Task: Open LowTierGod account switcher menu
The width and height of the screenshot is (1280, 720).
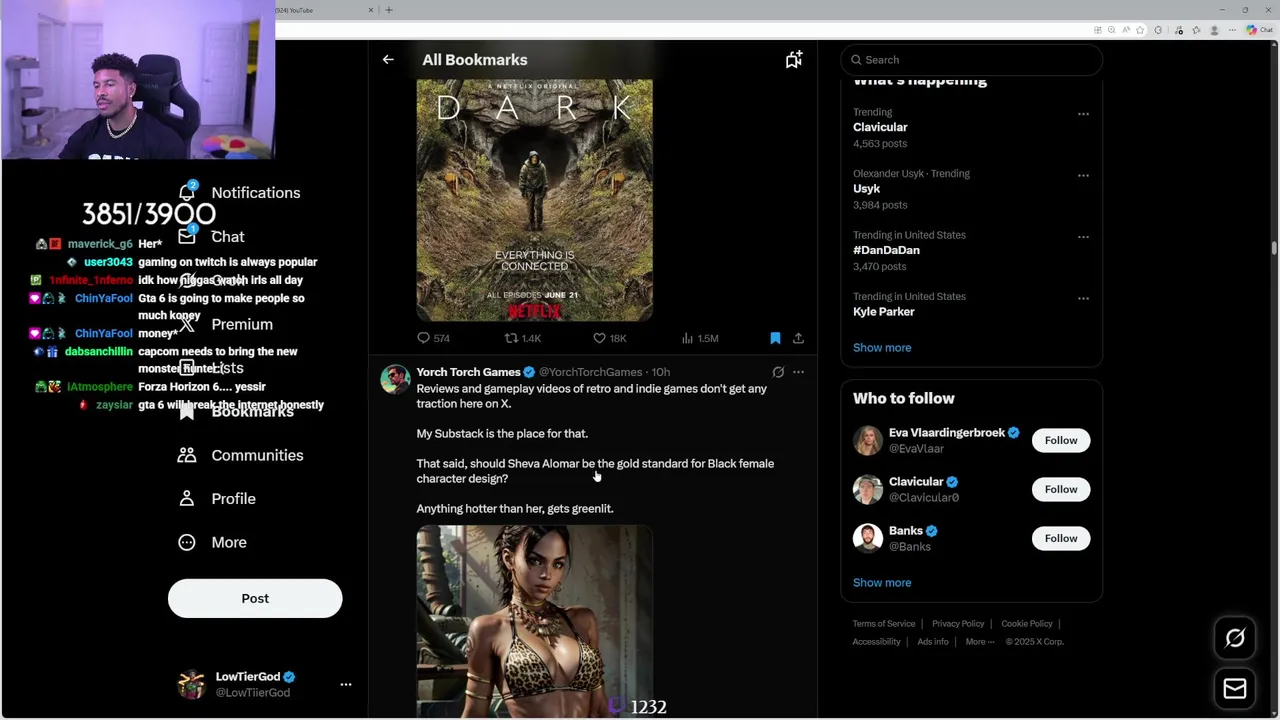Action: click(346, 685)
